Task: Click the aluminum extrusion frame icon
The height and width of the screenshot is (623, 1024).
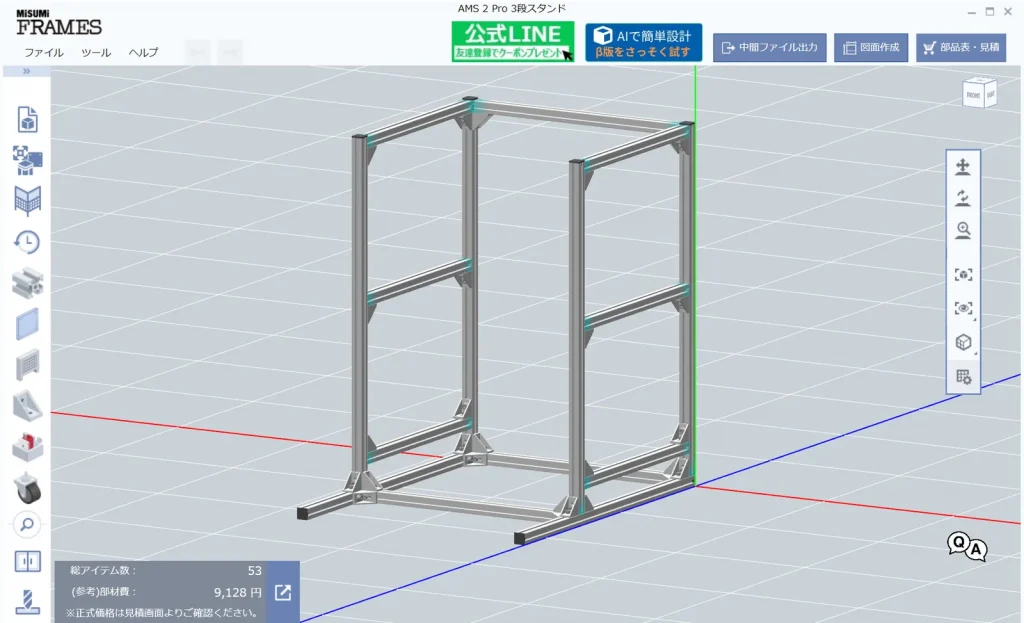Action: pyautogui.click(x=27, y=283)
